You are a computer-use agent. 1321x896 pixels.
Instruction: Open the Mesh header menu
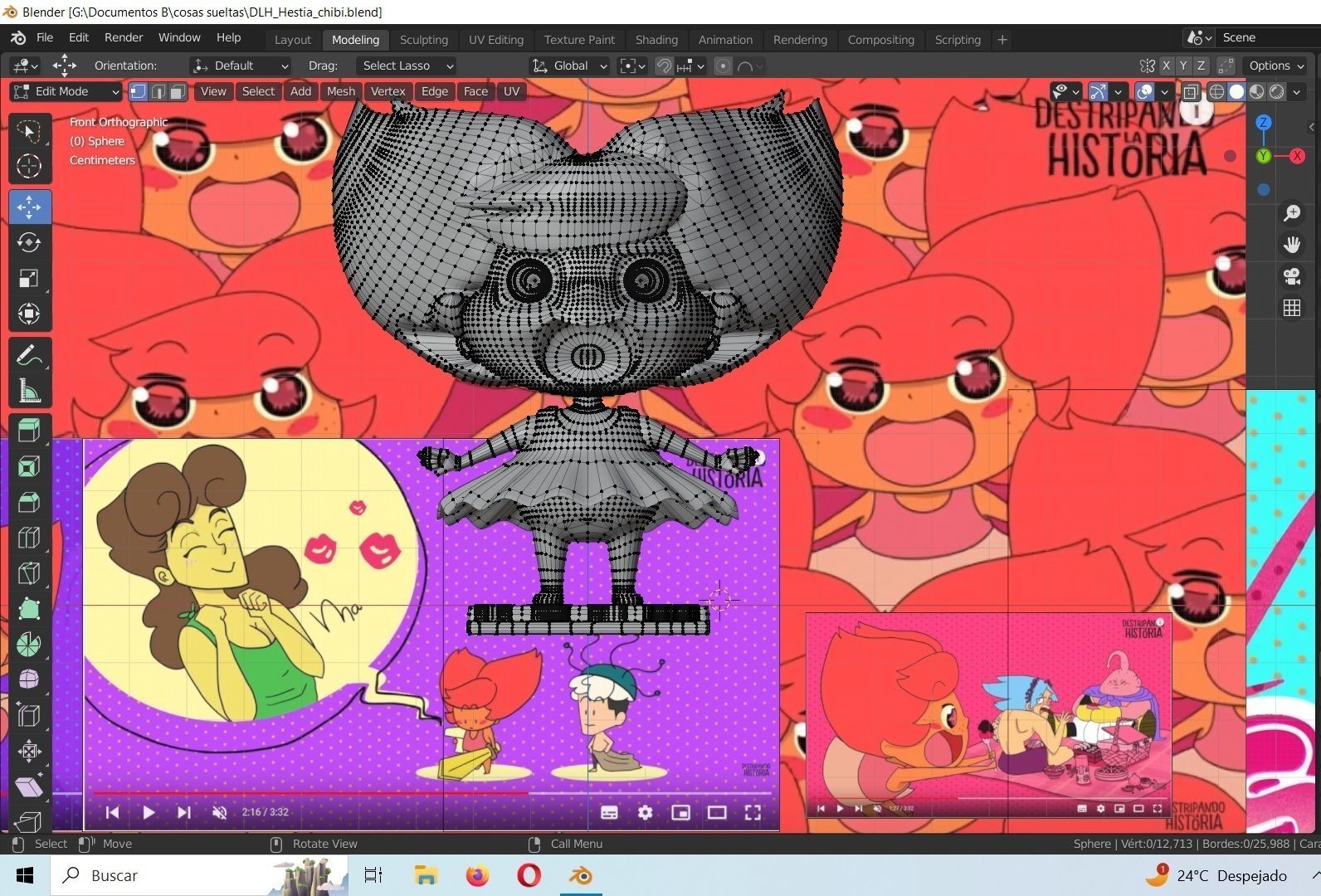pyautogui.click(x=340, y=91)
